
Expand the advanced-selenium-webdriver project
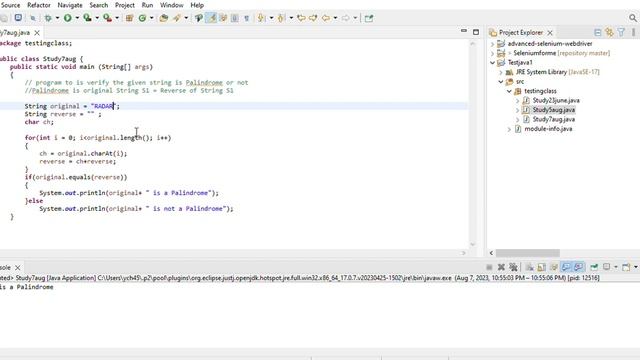[x=492, y=44]
